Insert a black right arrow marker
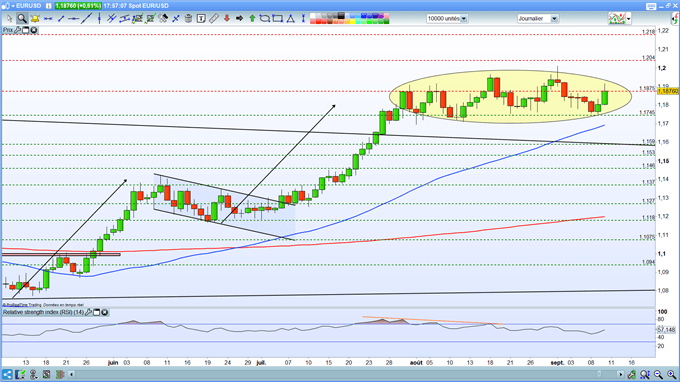This screenshot has height=382, width=680. [x=239, y=19]
